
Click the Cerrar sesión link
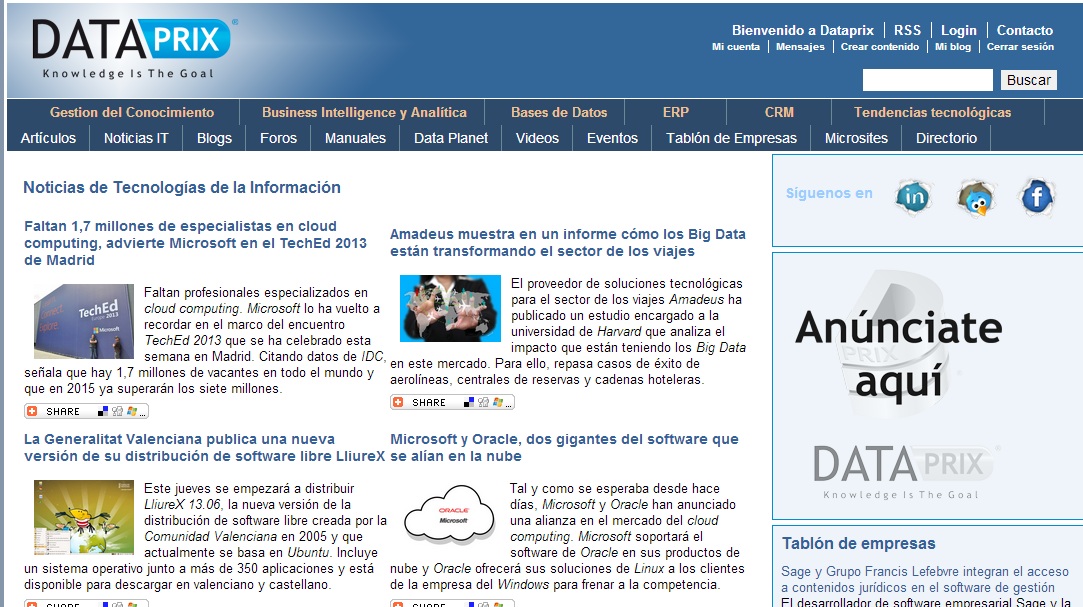tap(1020, 47)
